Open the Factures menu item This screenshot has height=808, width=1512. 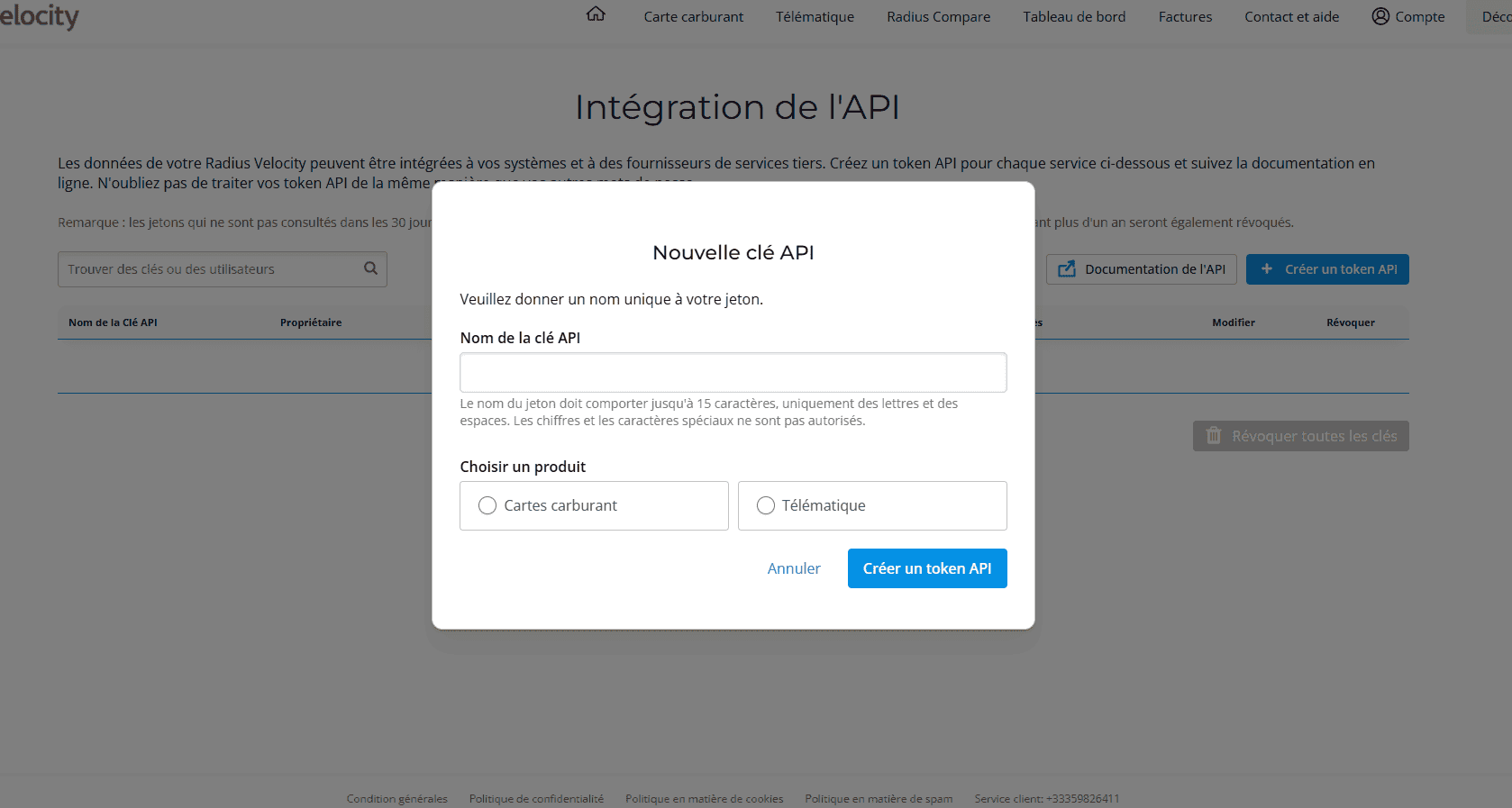click(x=1185, y=16)
